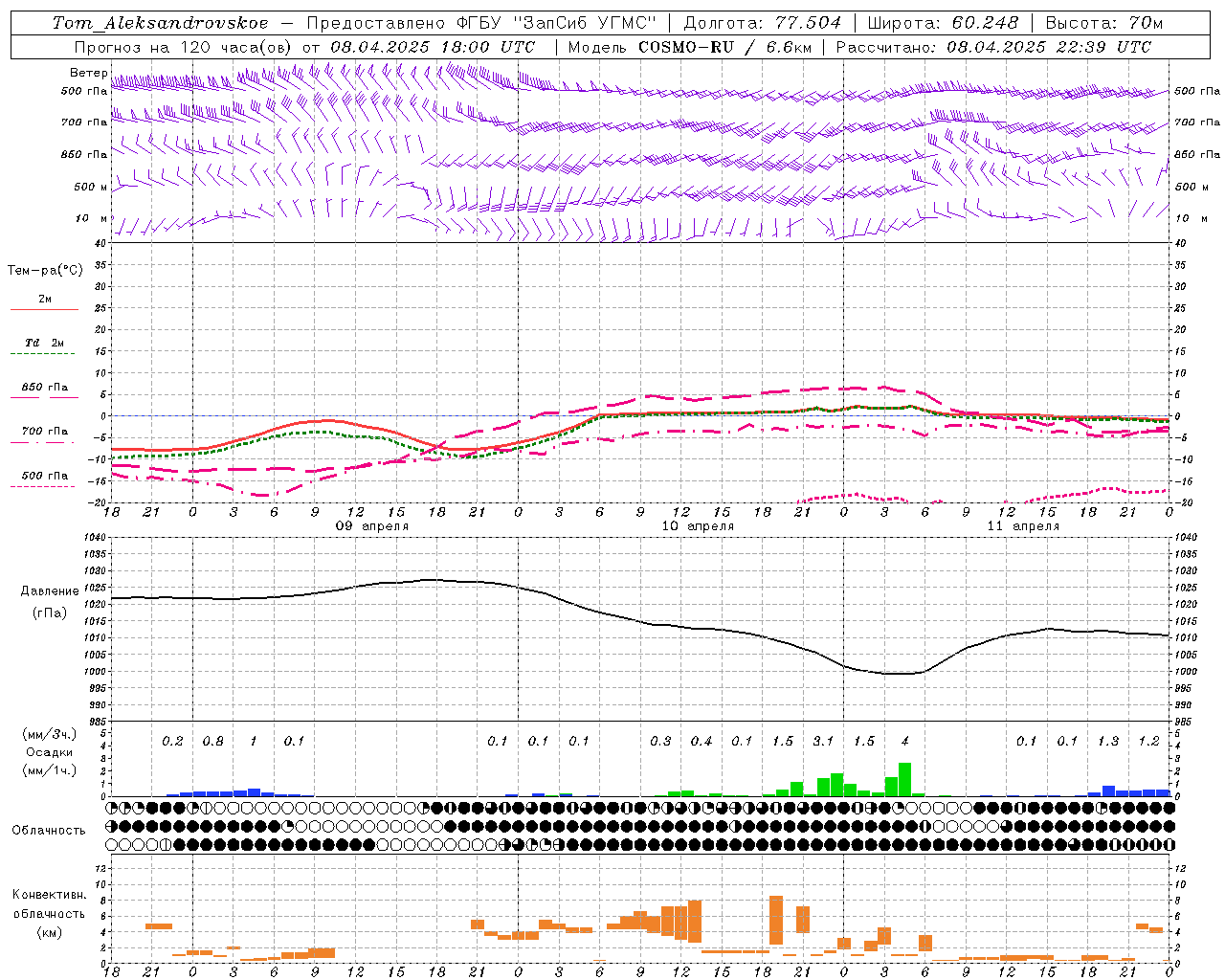
Task: Click the 0.4 precipitation total
Action: (702, 741)
